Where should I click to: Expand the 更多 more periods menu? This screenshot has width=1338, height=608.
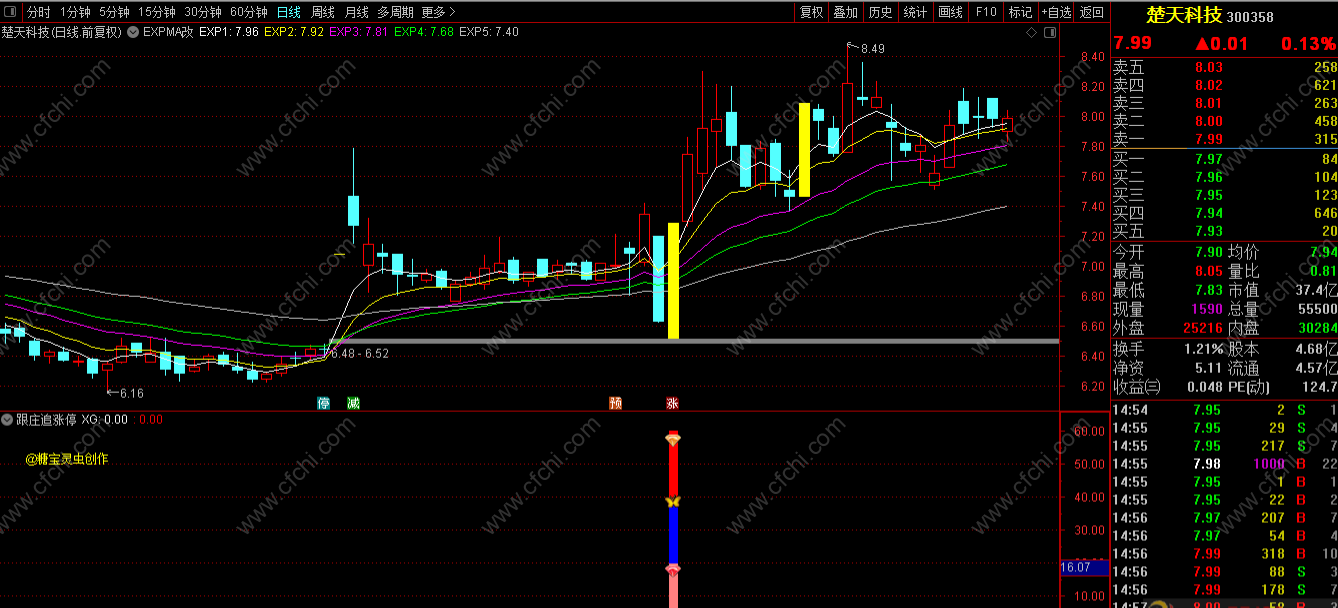click(438, 12)
